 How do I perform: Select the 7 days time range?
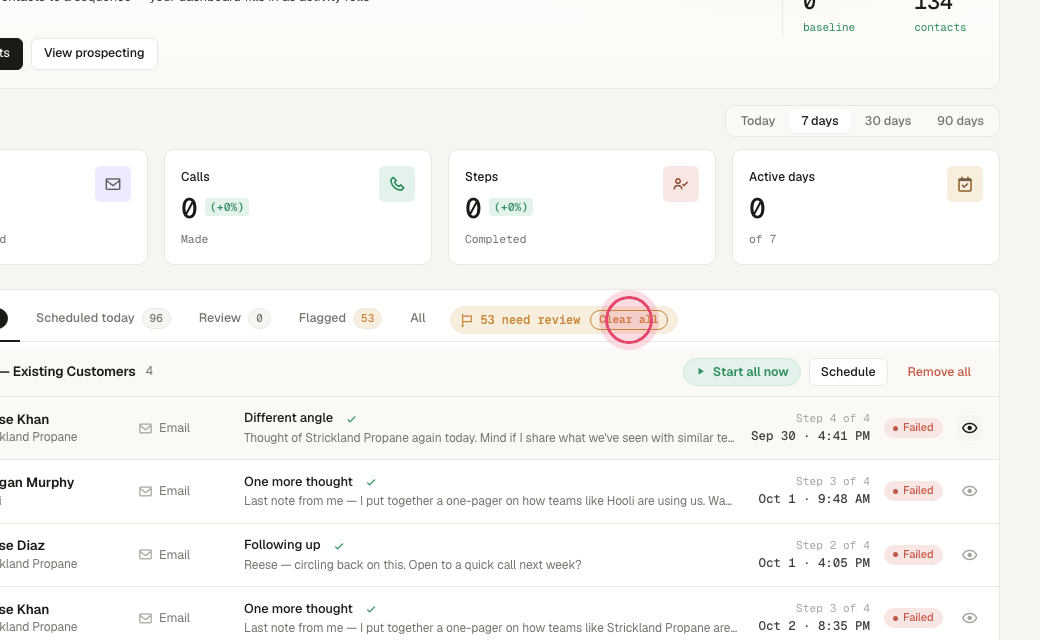click(x=820, y=121)
